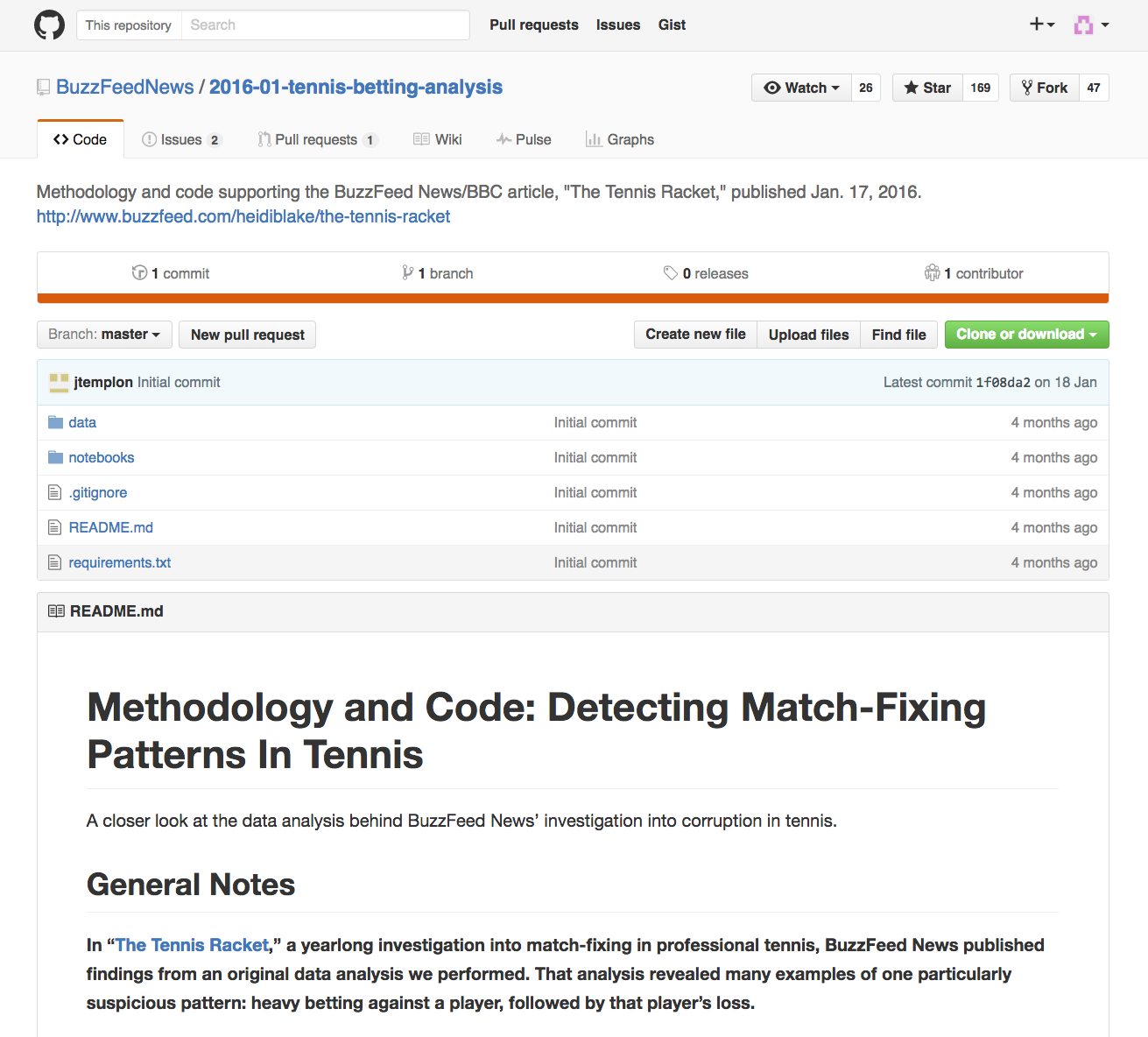The image size is (1148, 1037).
Task: Open the user avatar menu
Action: [x=1091, y=25]
